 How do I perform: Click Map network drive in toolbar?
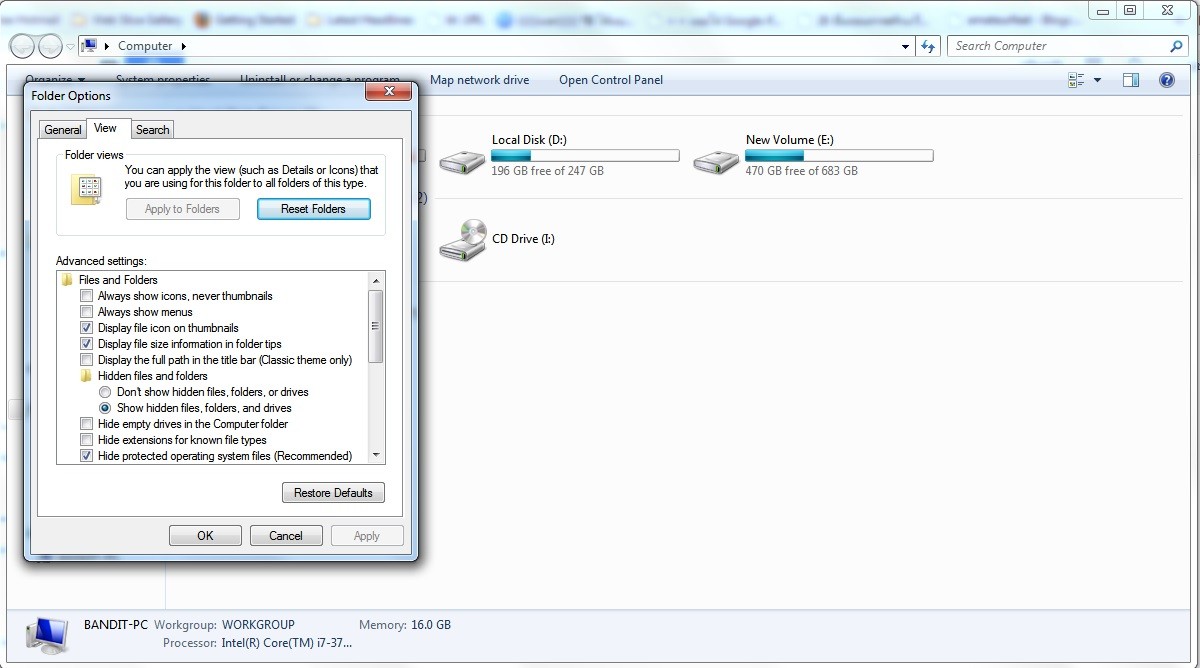click(479, 80)
